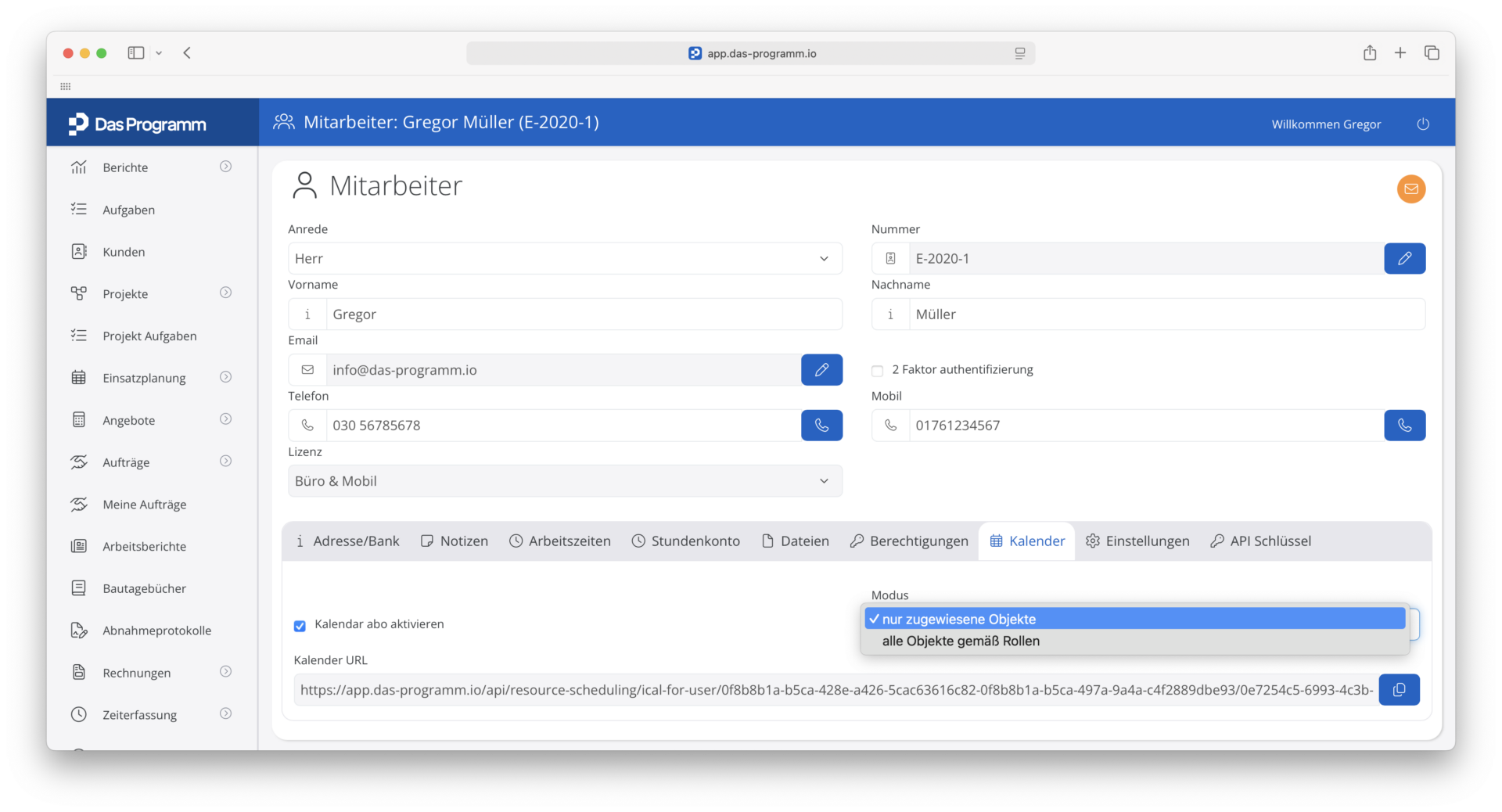Click into the Nachname field

tap(1166, 314)
